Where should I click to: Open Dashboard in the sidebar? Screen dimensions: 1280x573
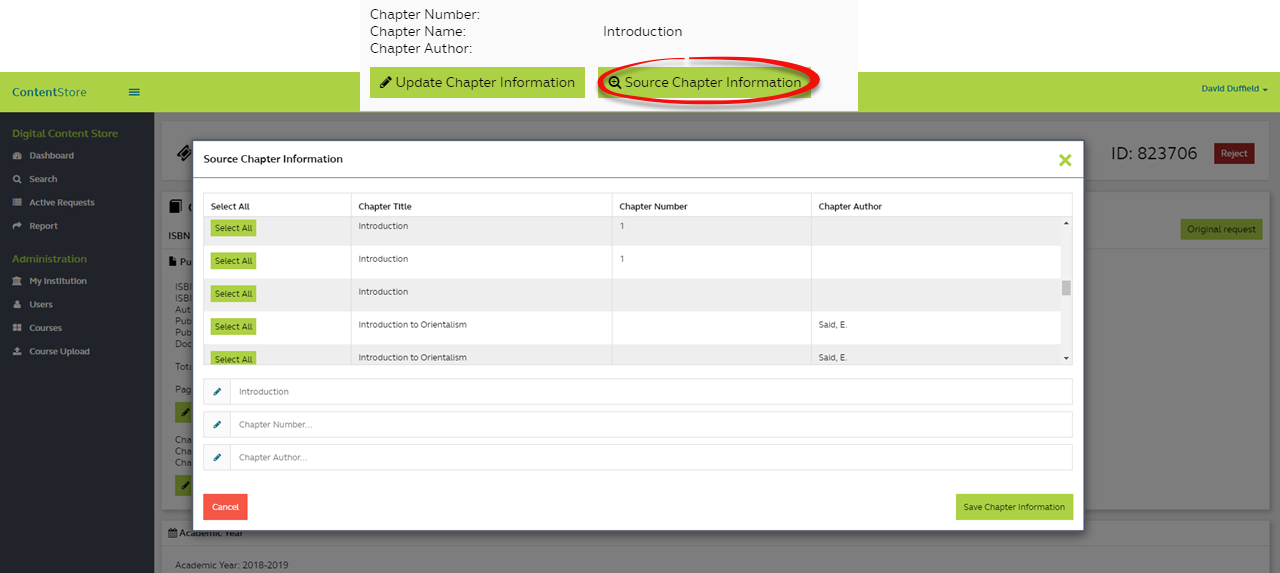(51, 156)
